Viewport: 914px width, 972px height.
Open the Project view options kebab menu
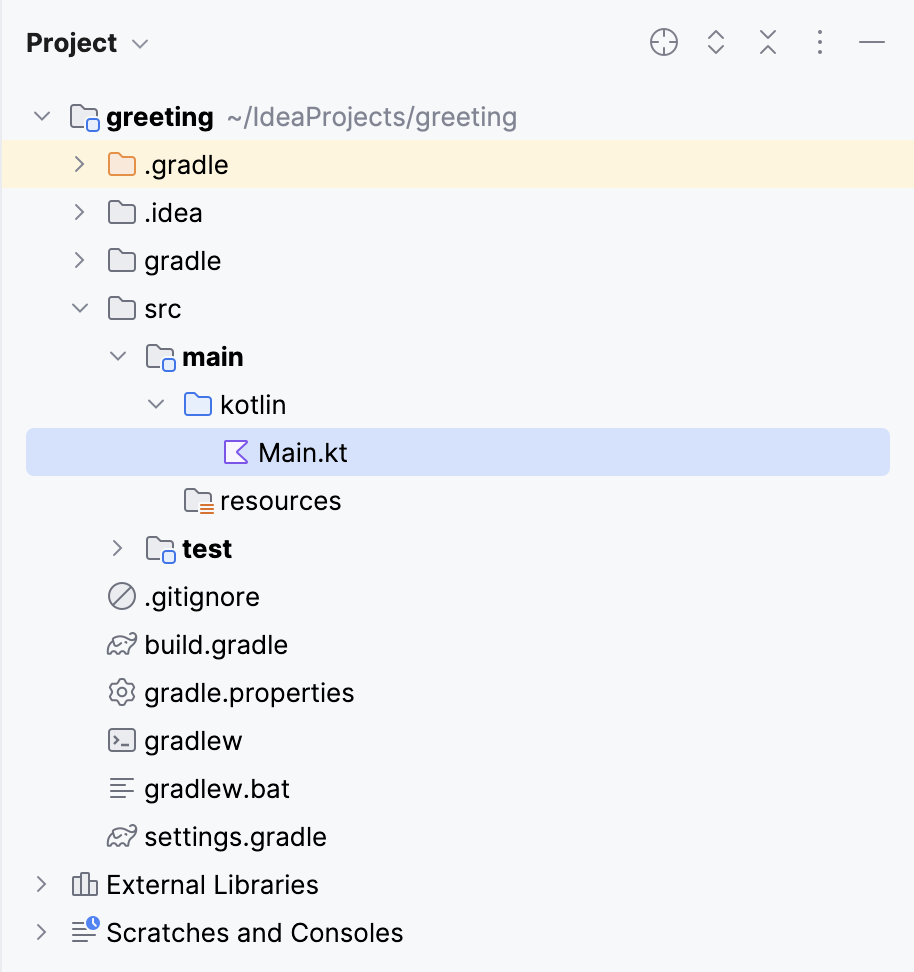819,42
